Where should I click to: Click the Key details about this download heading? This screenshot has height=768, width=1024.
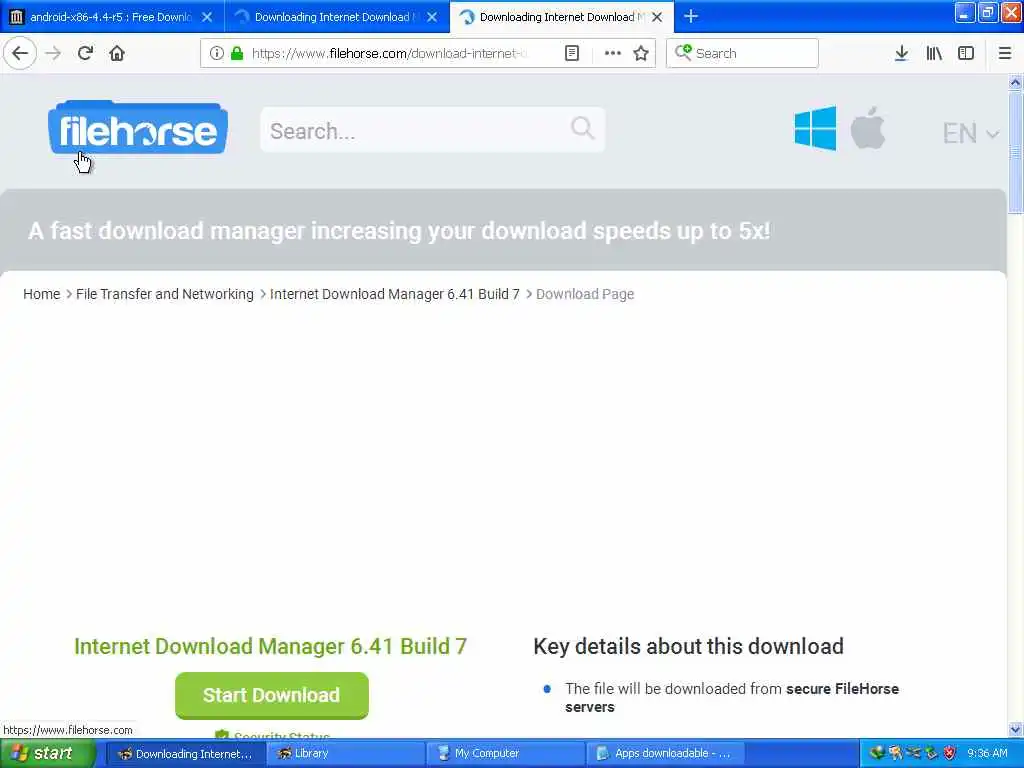coord(688,646)
